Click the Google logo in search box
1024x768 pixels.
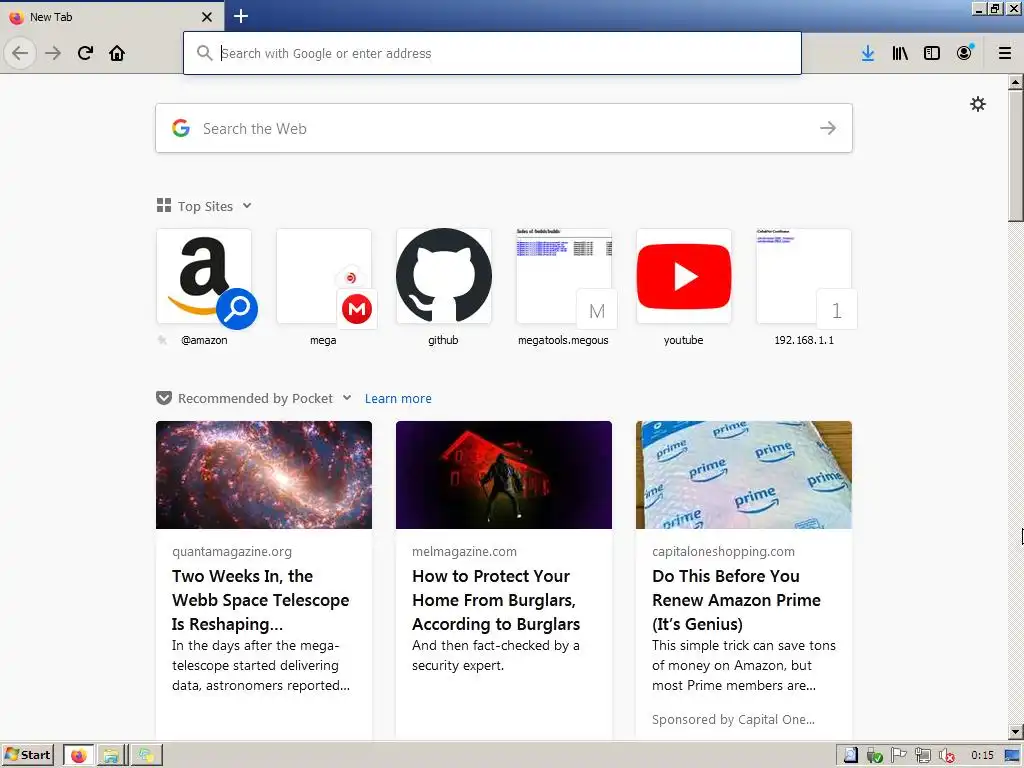click(181, 128)
